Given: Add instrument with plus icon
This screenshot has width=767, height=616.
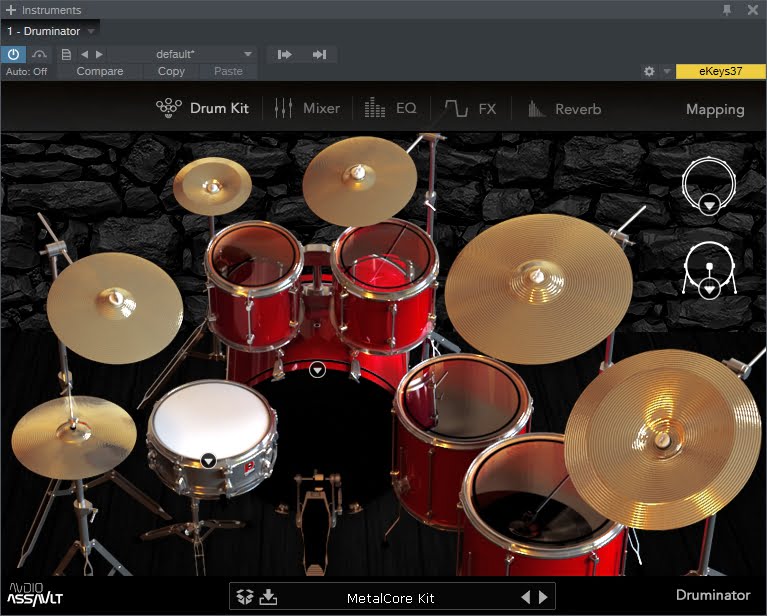Looking at the screenshot, I should pyautogui.click(x=11, y=10).
